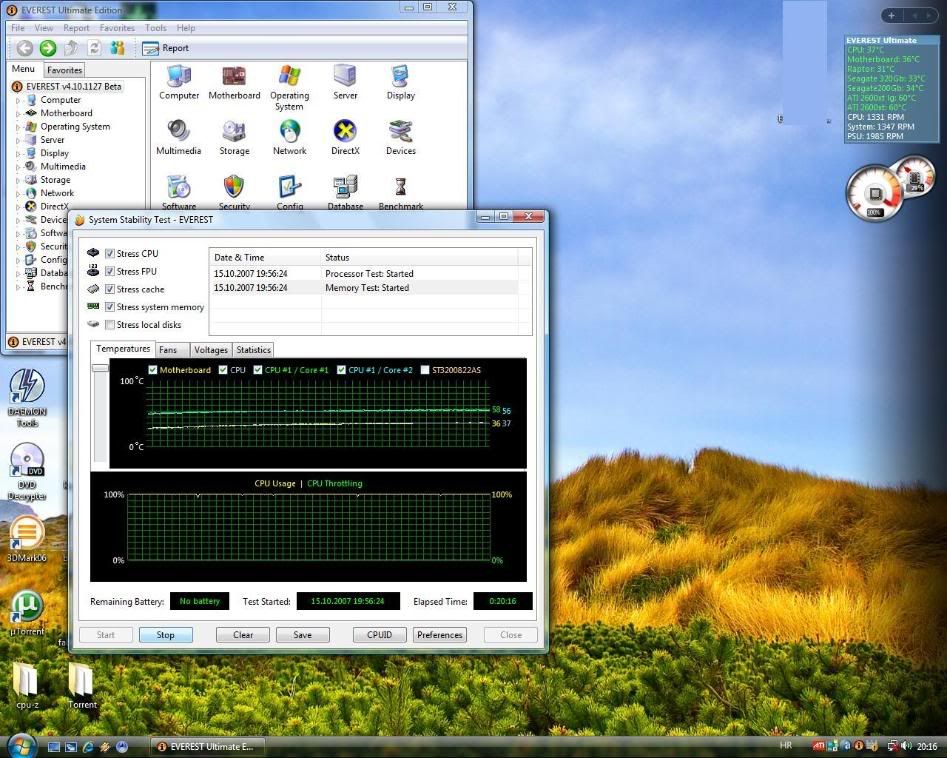
Task: Uncheck the Stress cache checkbox
Action: pyautogui.click(x=110, y=289)
